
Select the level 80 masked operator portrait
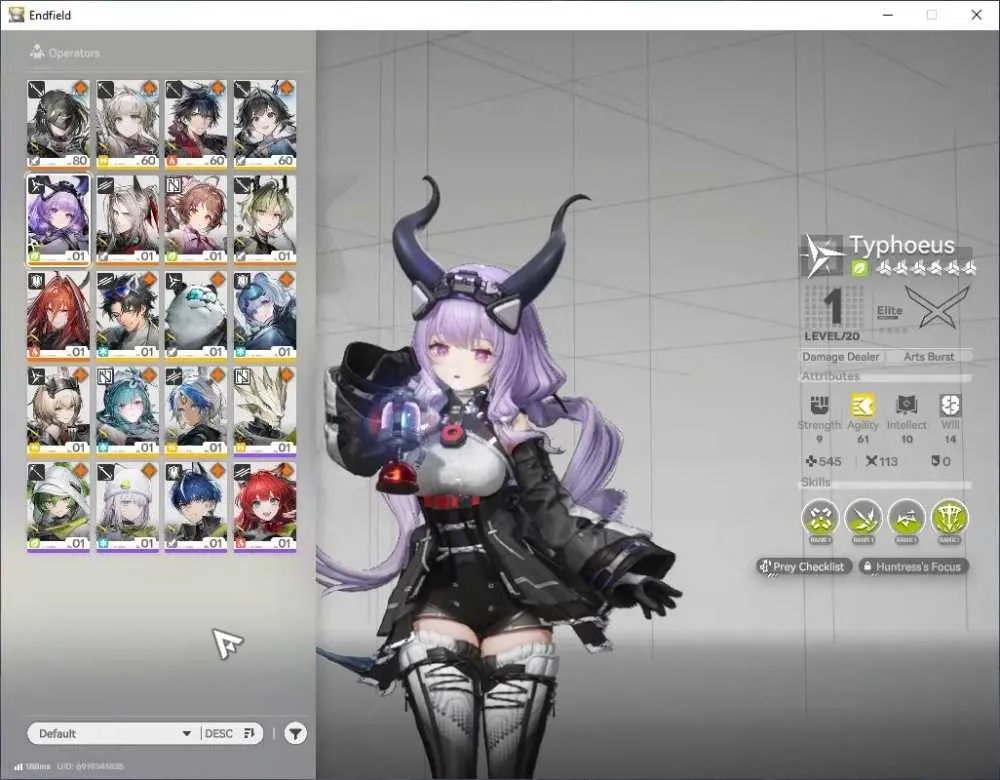click(x=58, y=124)
